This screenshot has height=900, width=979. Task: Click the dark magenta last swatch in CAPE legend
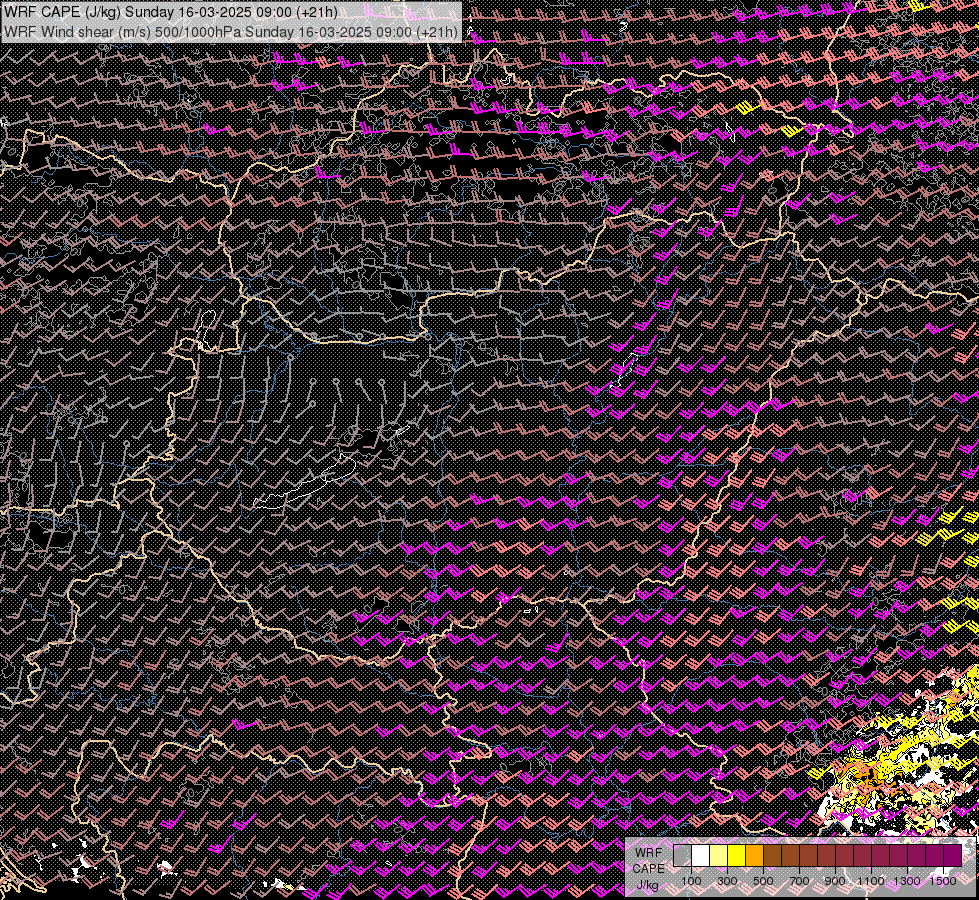coord(953,855)
